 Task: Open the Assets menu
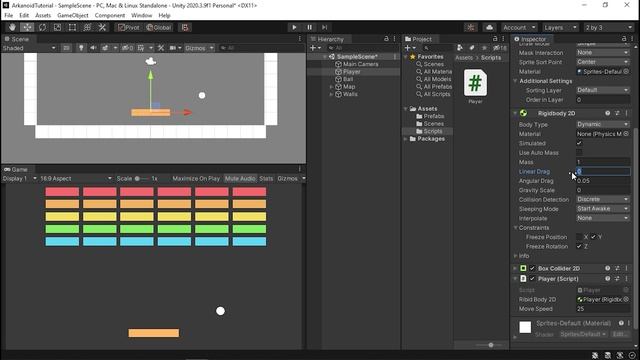[x=43, y=16]
